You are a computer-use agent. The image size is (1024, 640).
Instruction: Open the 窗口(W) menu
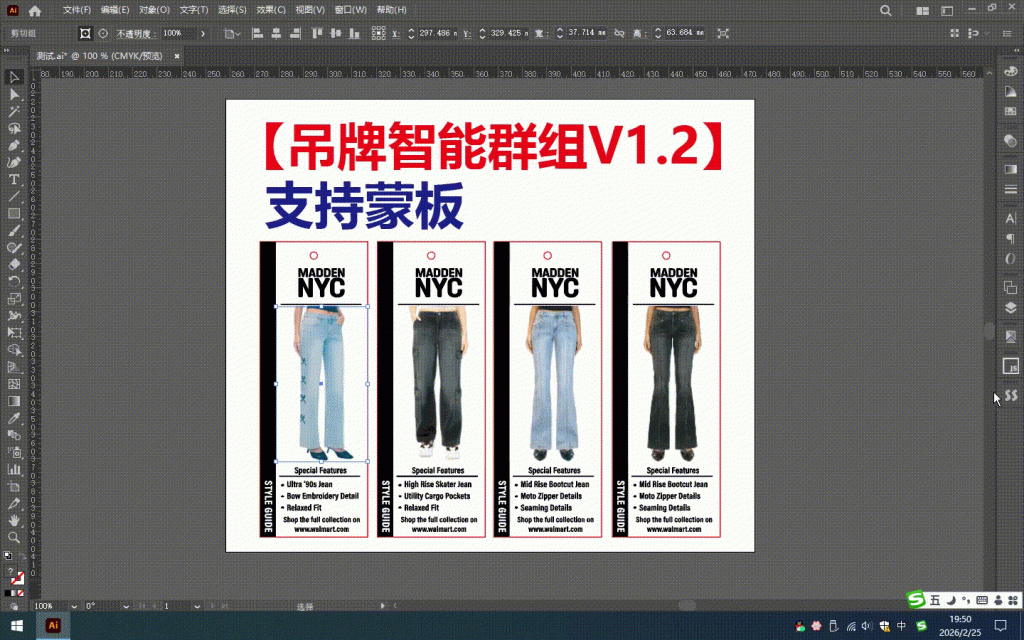click(351, 10)
